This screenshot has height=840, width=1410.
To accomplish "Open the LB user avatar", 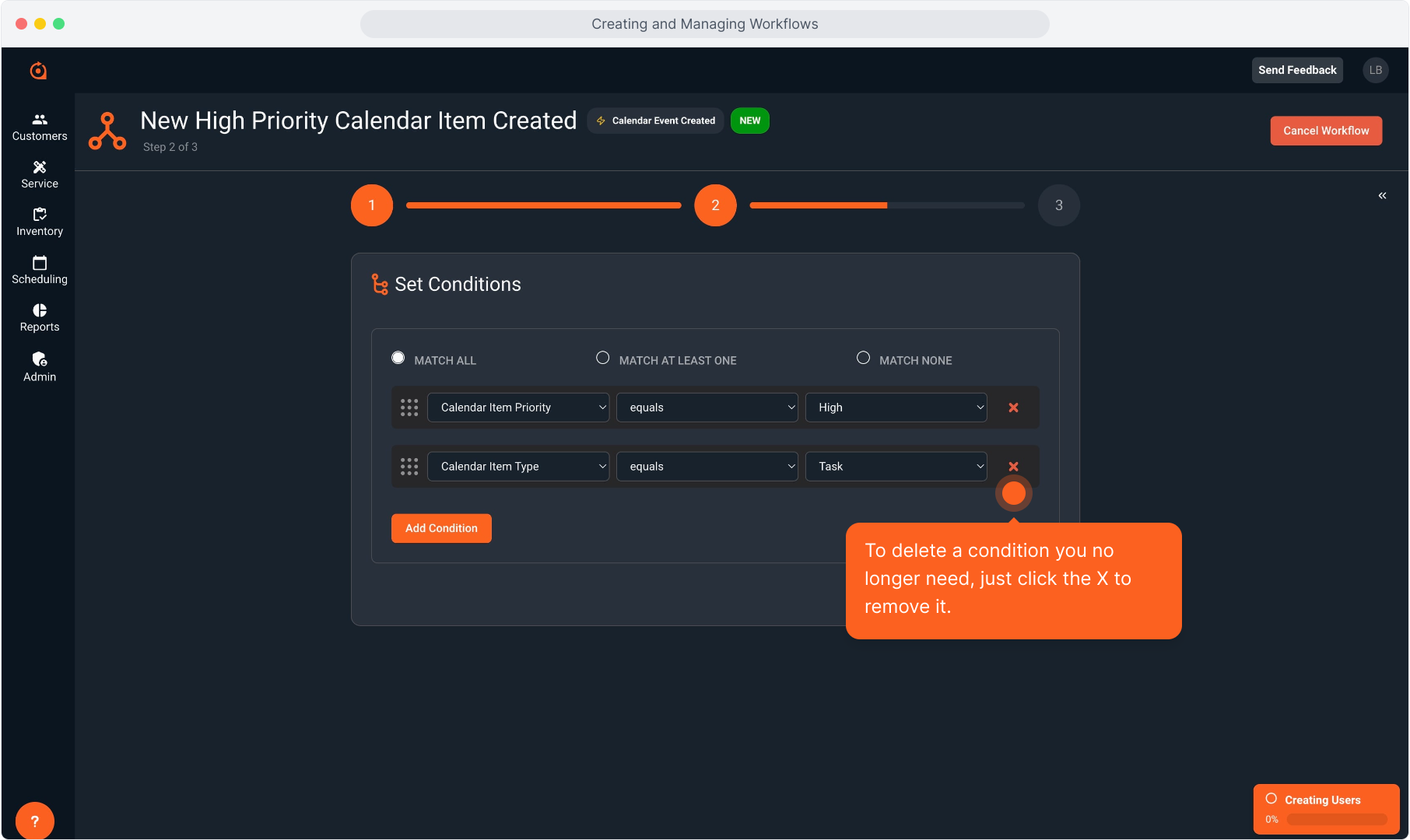I will [1375, 70].
